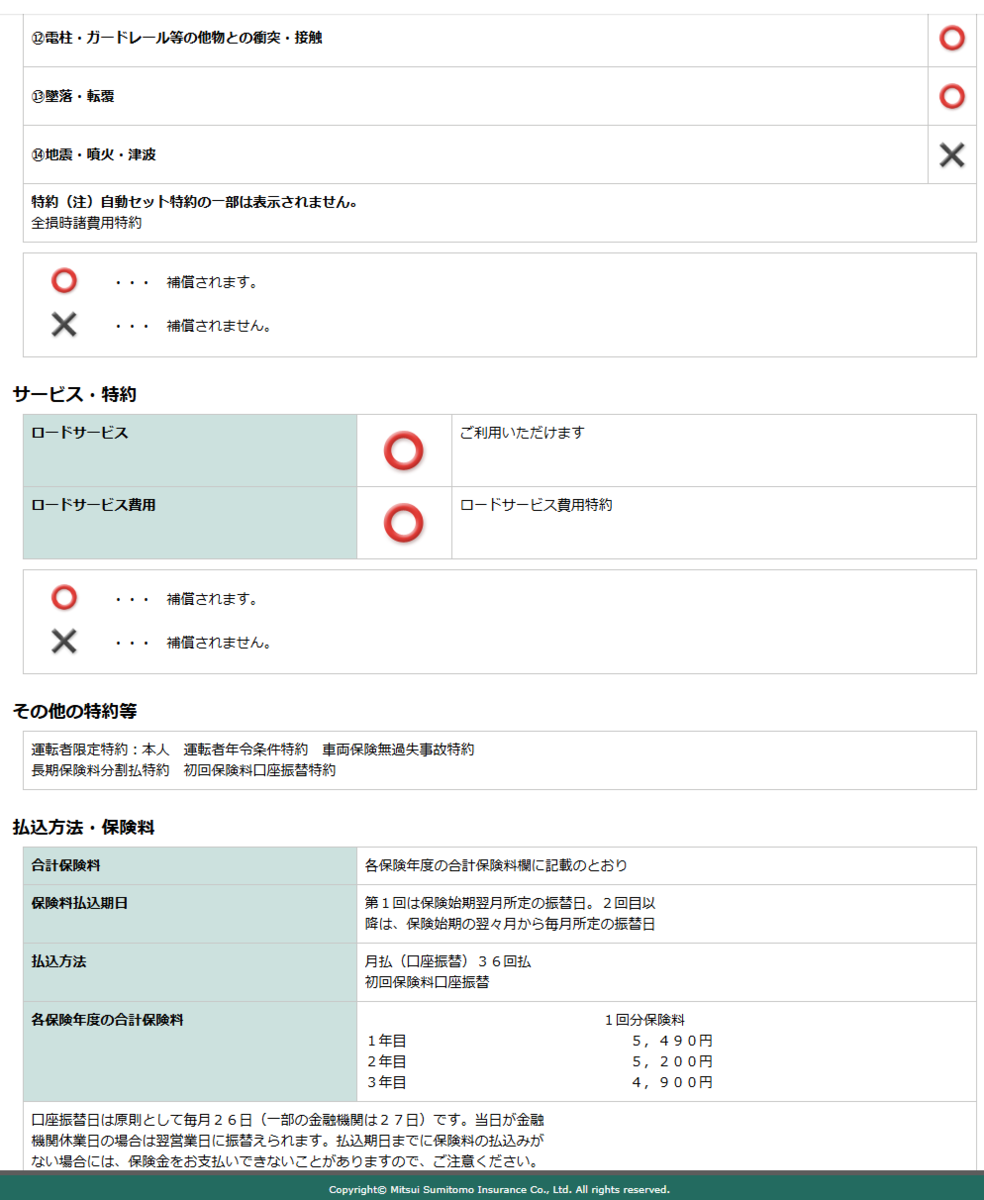The width and height of the screenshot is (984, 1200).
Task: Click the red circle icon for ロードサービス
Action: [x=404, y=451]
